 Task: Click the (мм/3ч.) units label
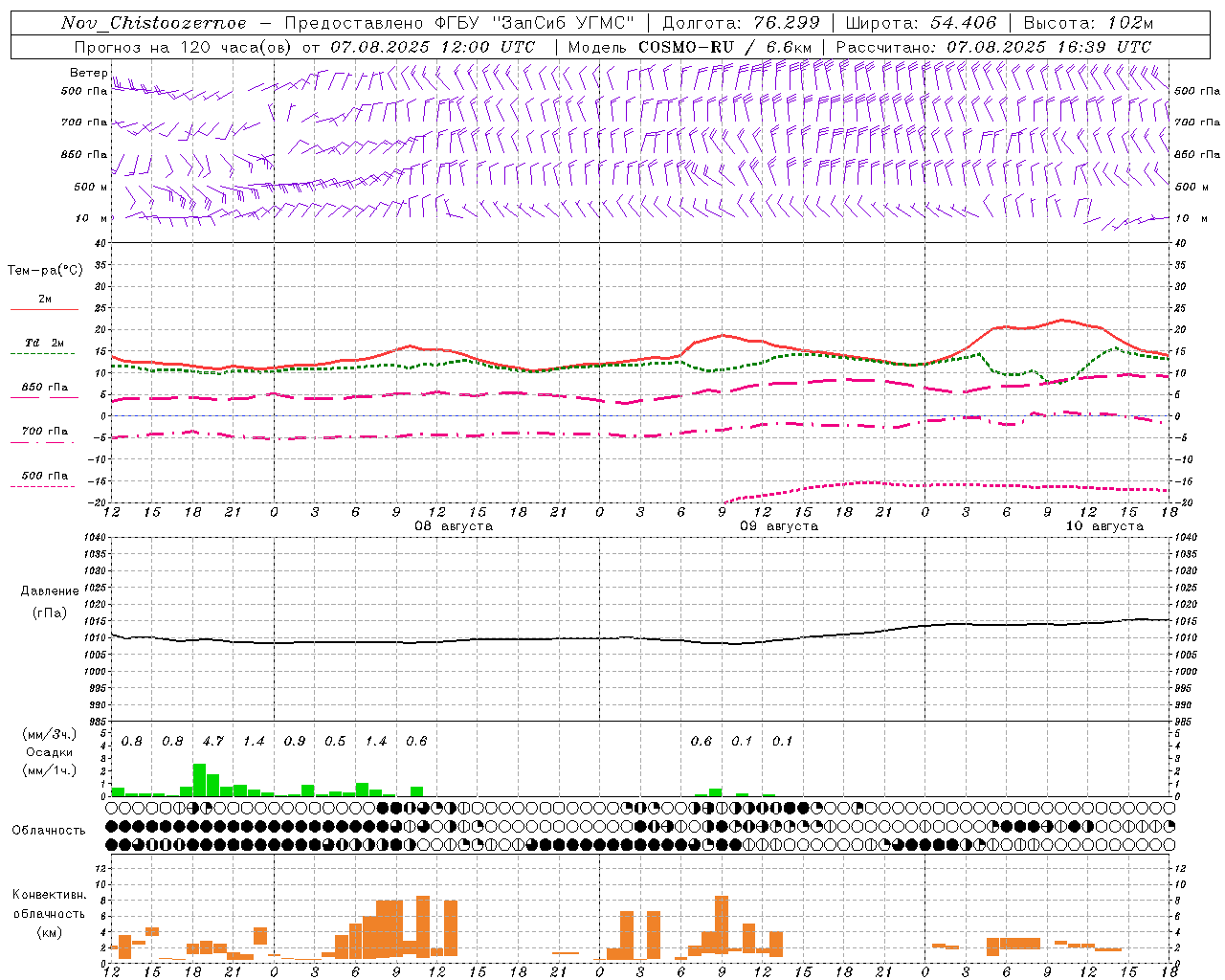50,735
